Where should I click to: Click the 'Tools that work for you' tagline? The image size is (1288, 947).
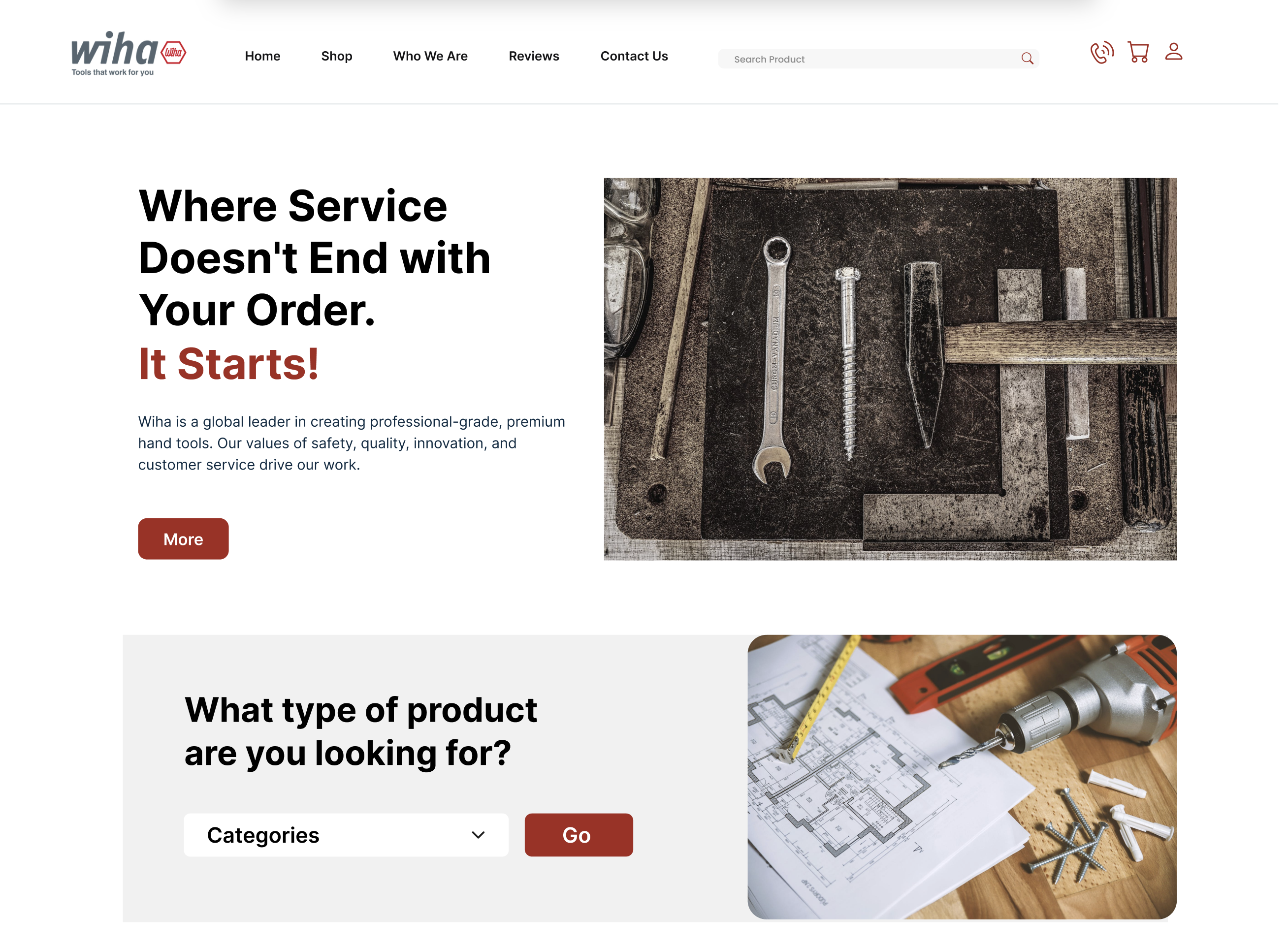(113, 72)
